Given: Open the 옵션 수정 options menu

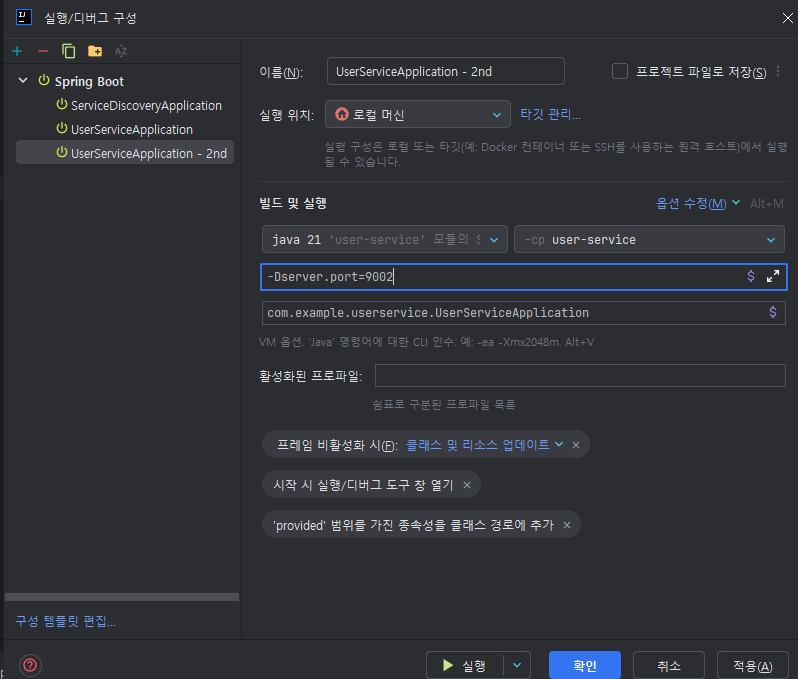Looking at the screenshot, I should click(697, 203).
